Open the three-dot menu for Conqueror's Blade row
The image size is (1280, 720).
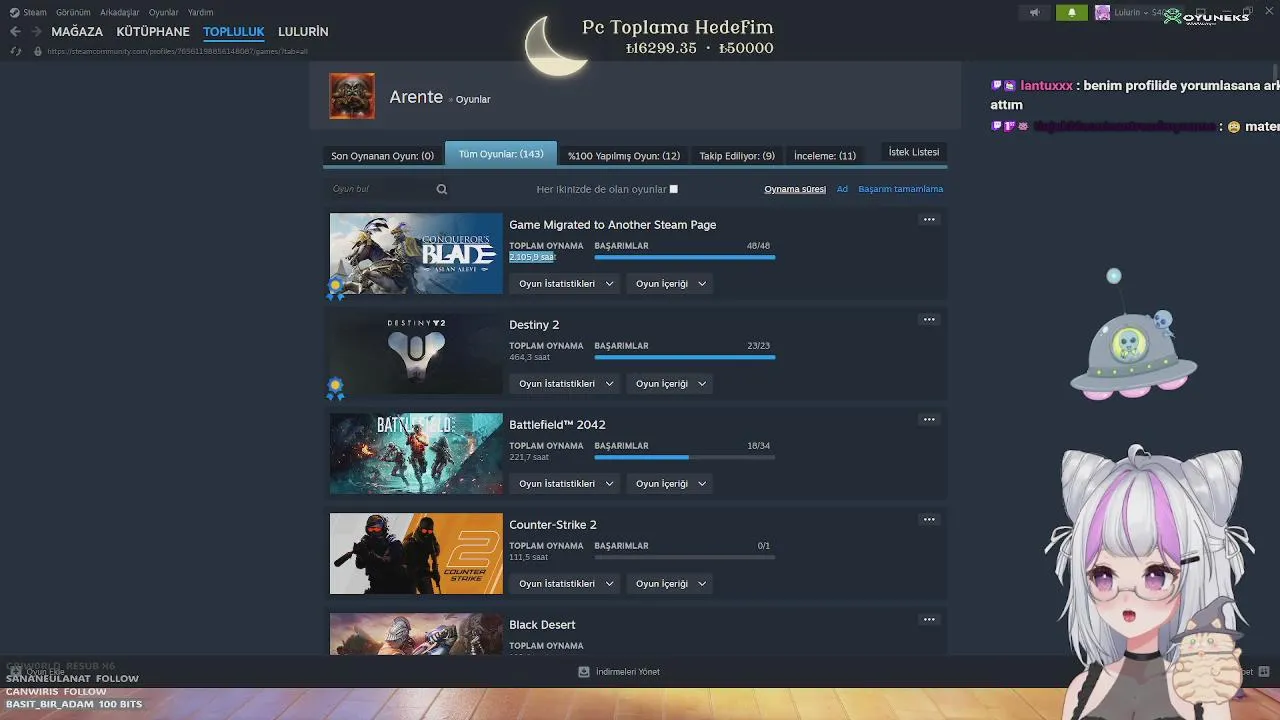pyautogui.click(x=929, y=219)
